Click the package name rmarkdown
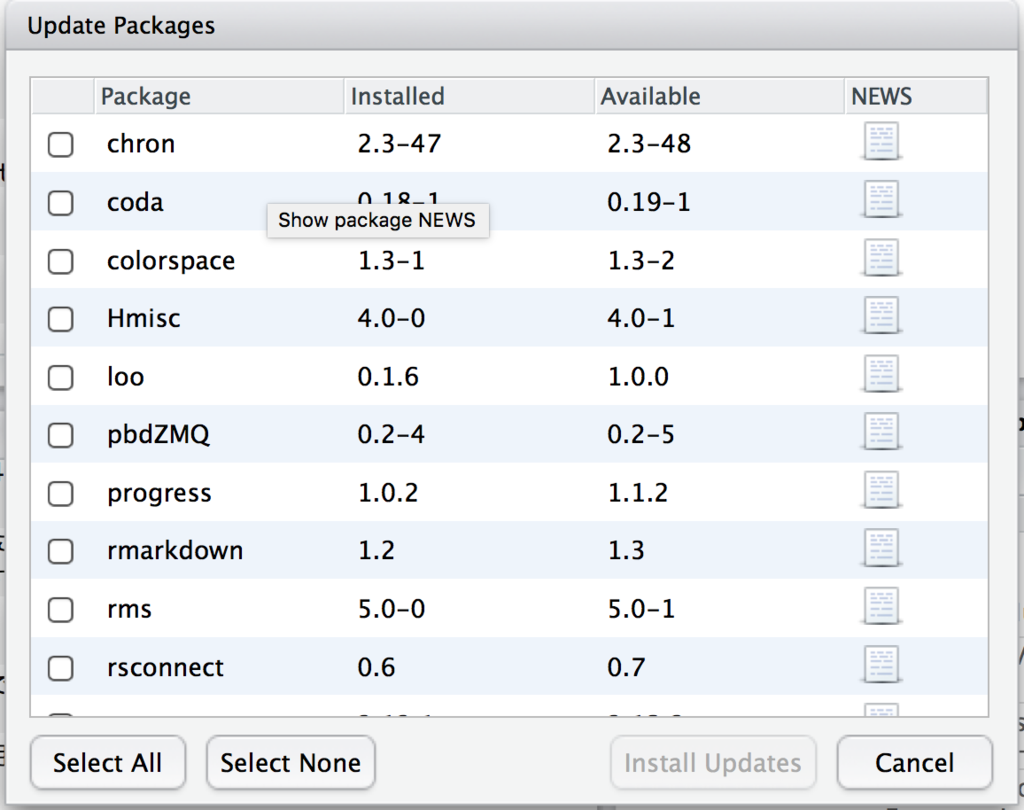The height and width of the screenshot is (810, 1024). coord(175,551)
